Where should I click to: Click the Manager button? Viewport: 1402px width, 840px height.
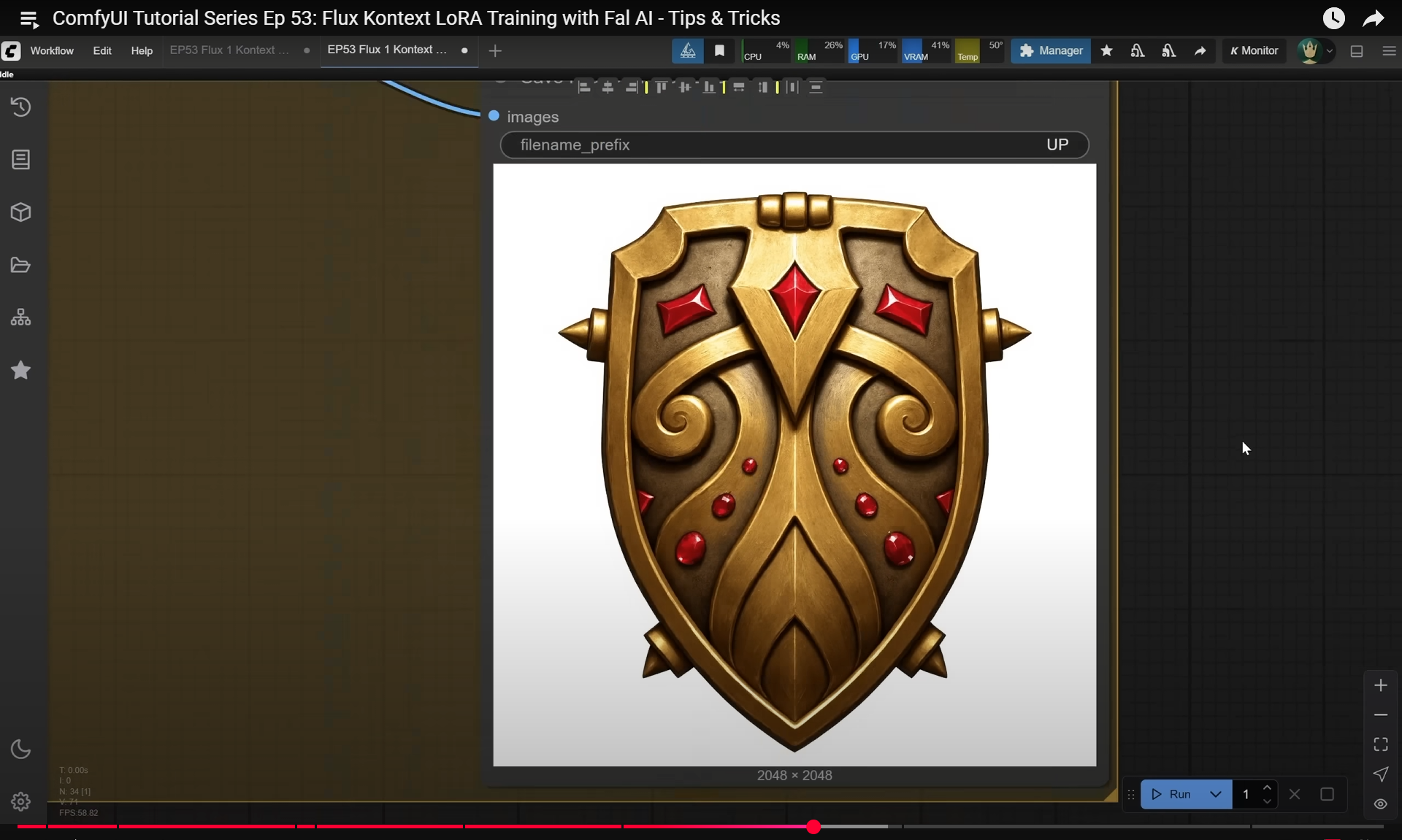pyautogui.click(x=1051, y=50)
